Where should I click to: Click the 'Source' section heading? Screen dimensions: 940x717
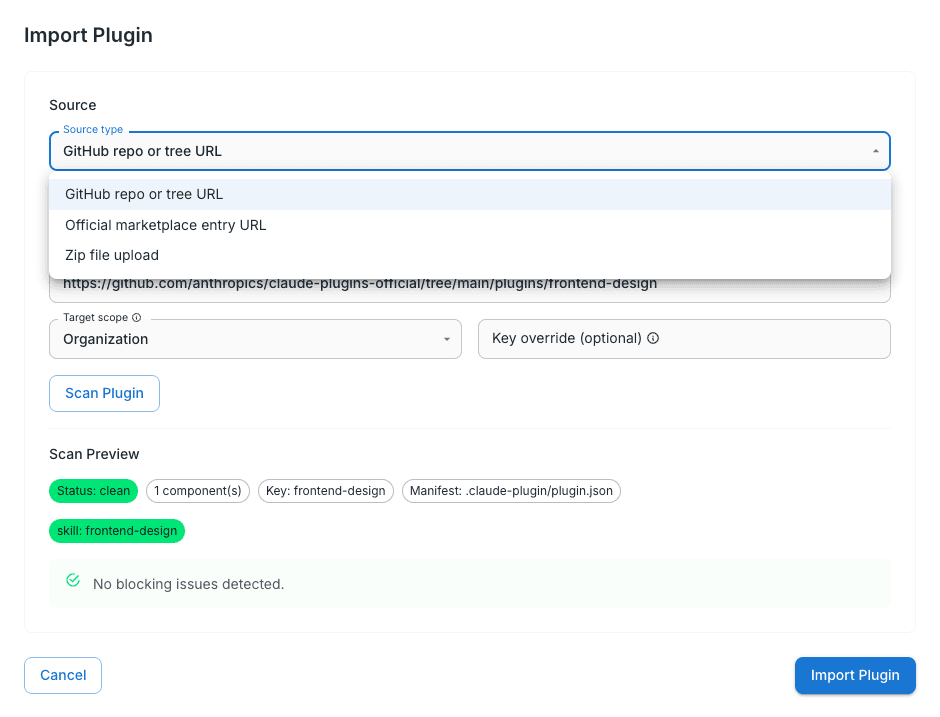tap(73, 105)
